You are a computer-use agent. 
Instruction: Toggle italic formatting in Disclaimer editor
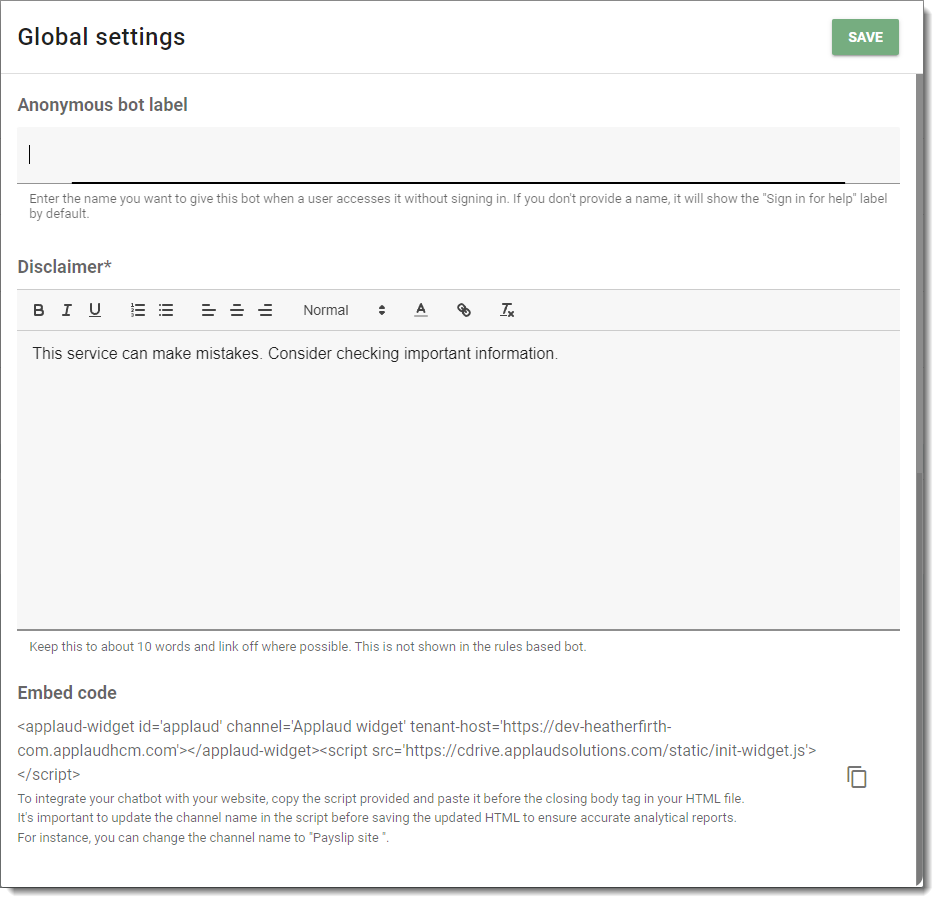(x=66, y=311)
